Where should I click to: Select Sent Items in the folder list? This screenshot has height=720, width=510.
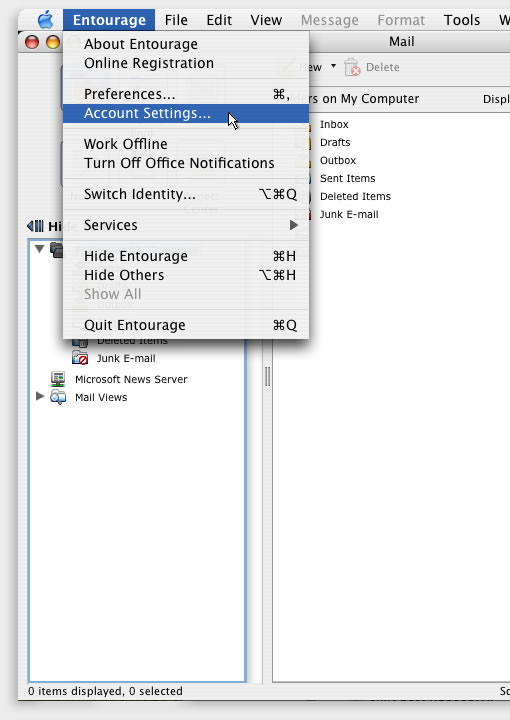tap(347, 178)
